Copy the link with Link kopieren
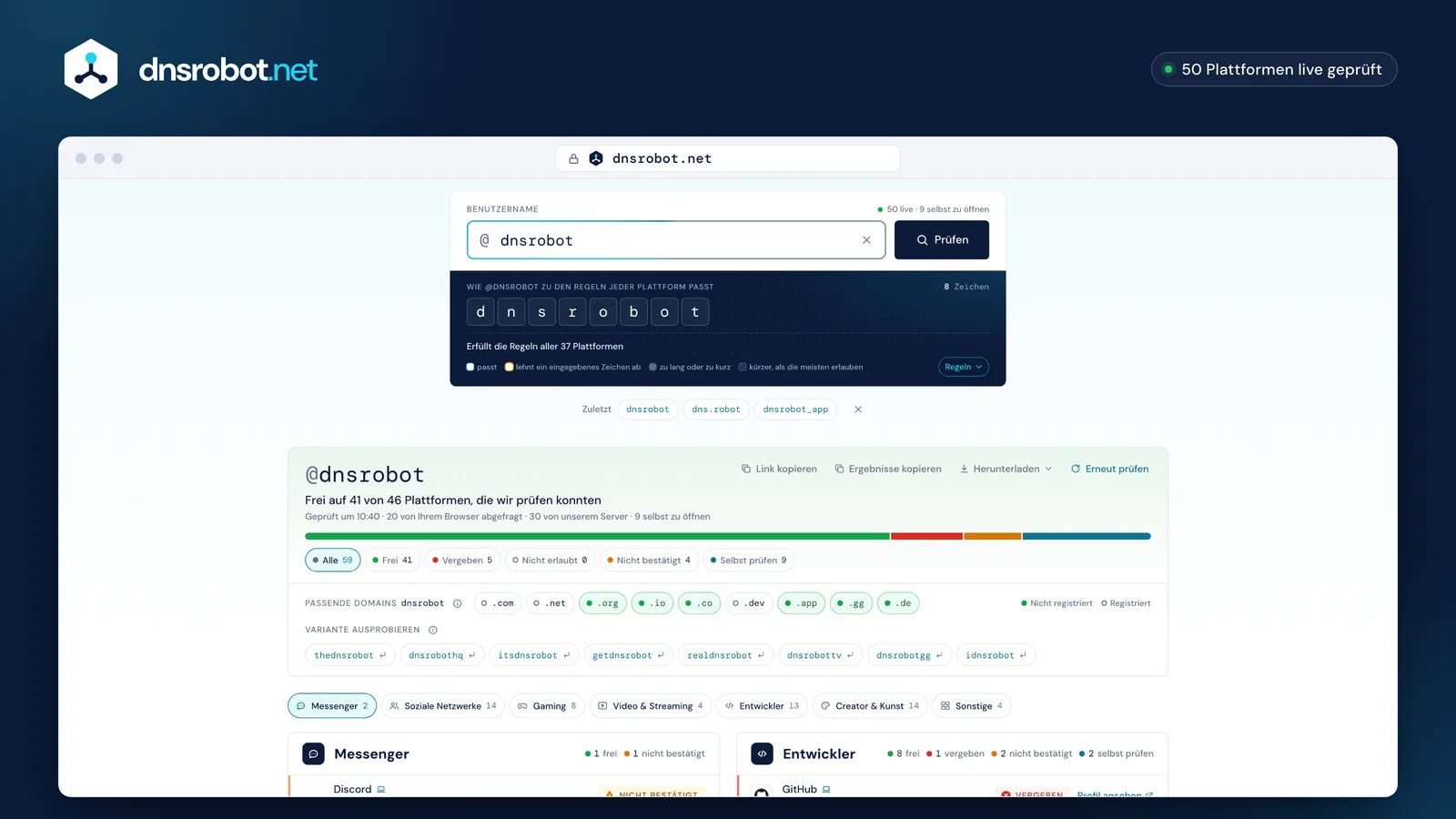Viewport: 1456px width, 819px height. (x=779, y=469)
